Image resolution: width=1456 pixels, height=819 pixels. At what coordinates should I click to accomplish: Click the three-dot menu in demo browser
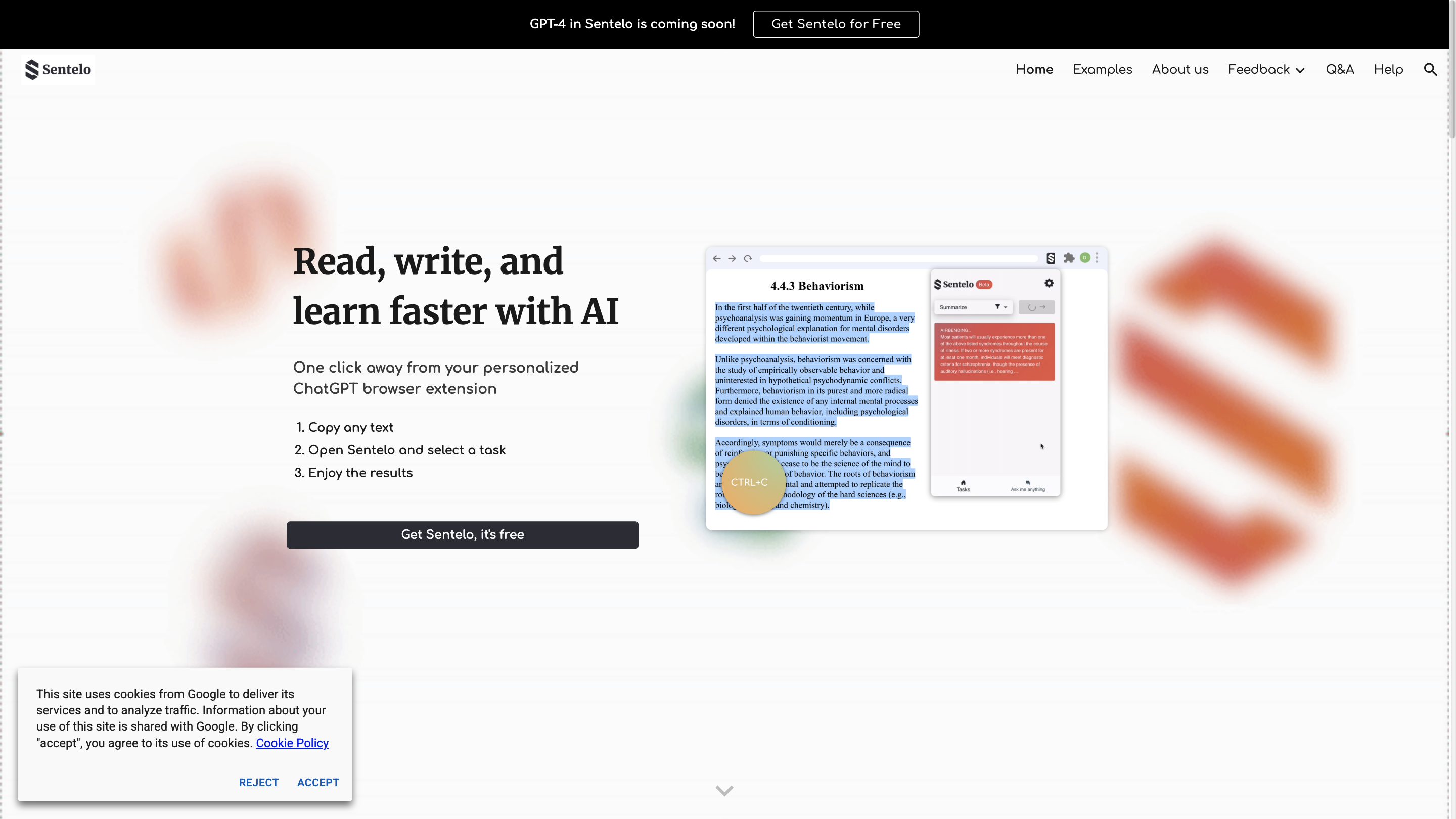coord(1097,258)
